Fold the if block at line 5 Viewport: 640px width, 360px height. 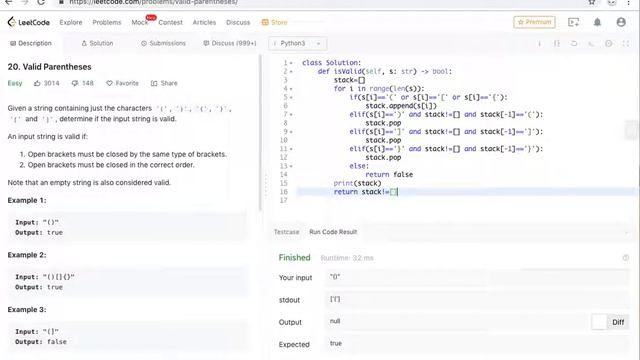pos(291,98)
